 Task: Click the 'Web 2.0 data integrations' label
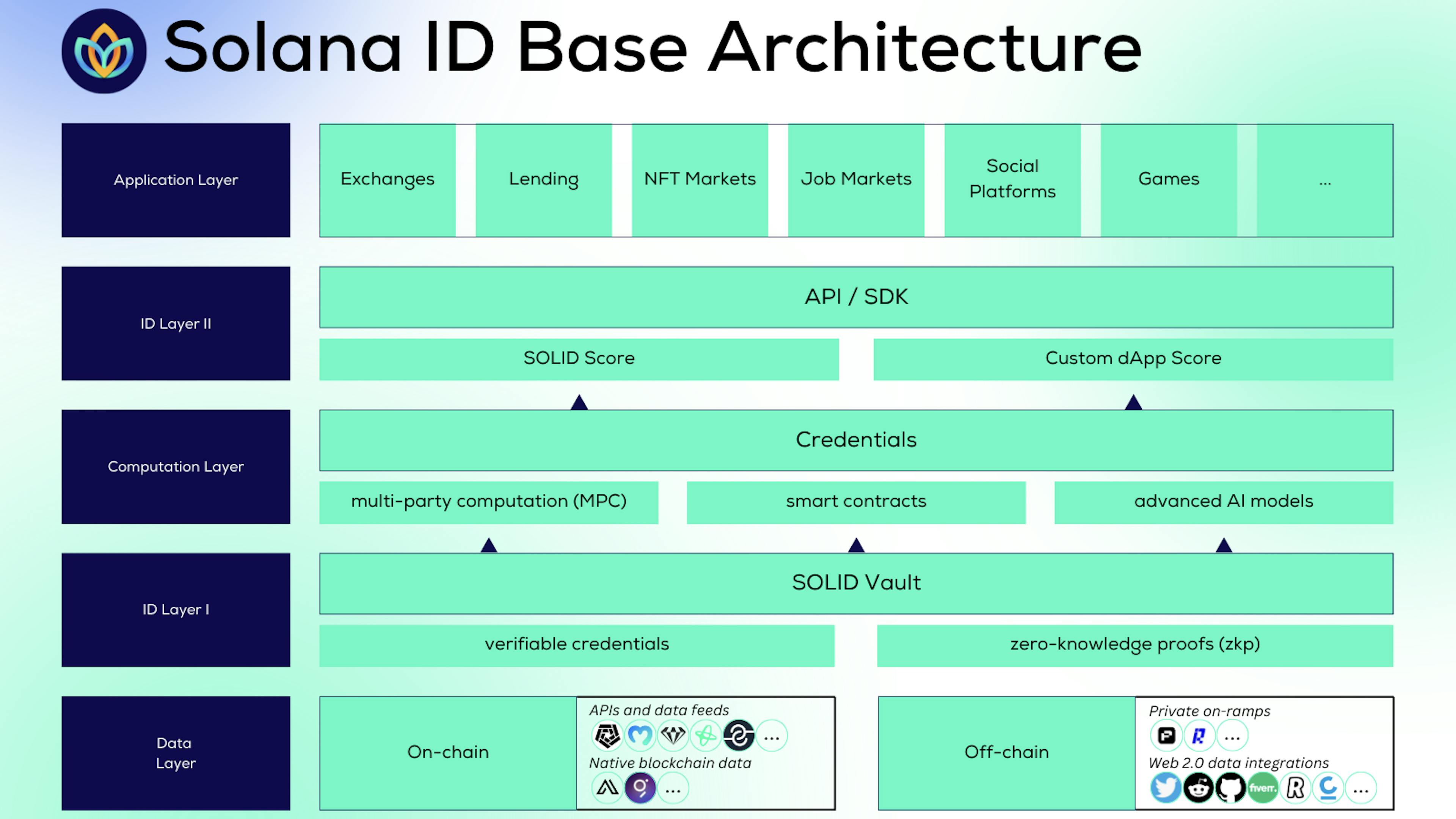point(1239,763)
